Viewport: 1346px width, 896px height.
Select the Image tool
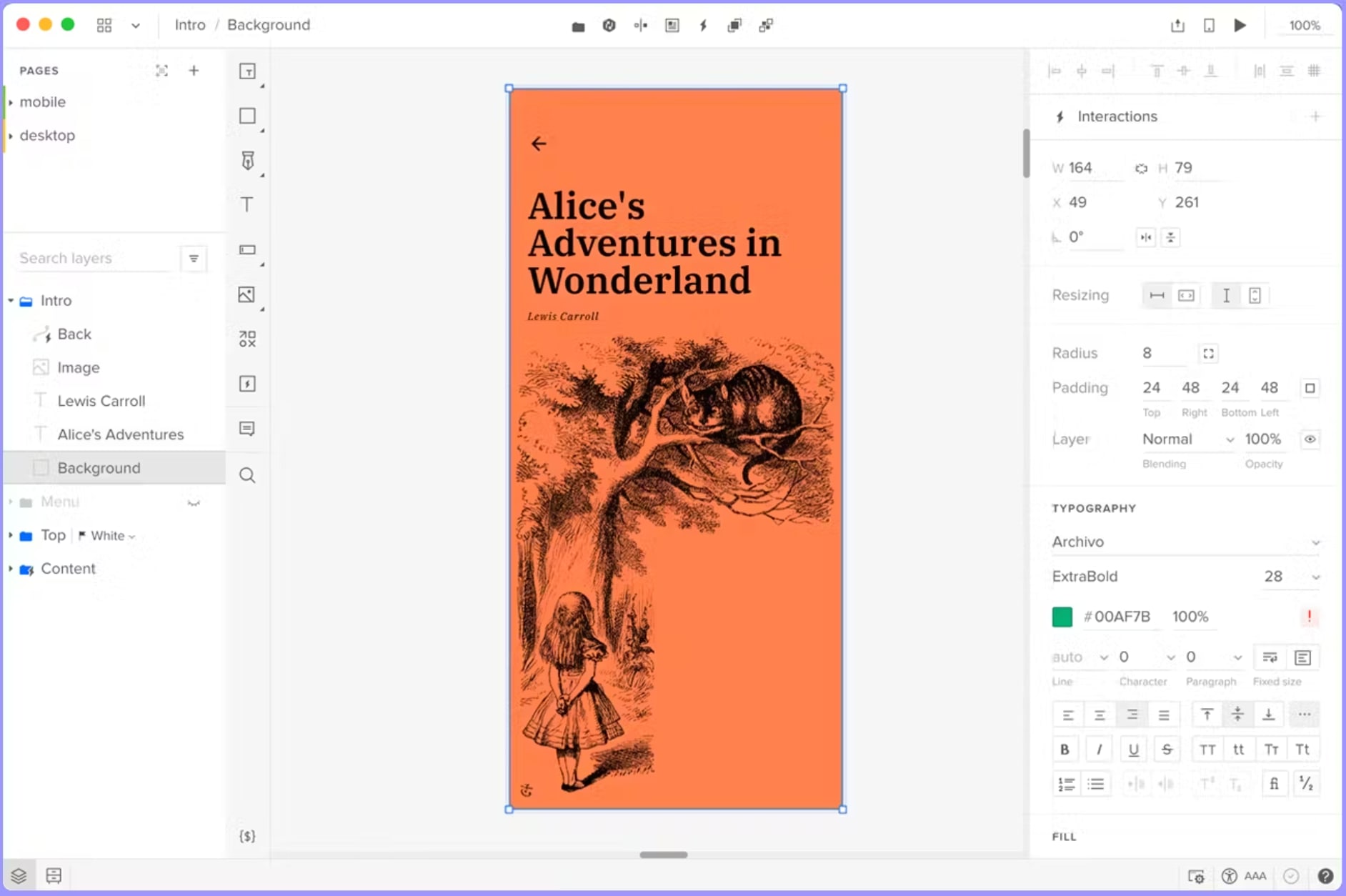point(247,294)
